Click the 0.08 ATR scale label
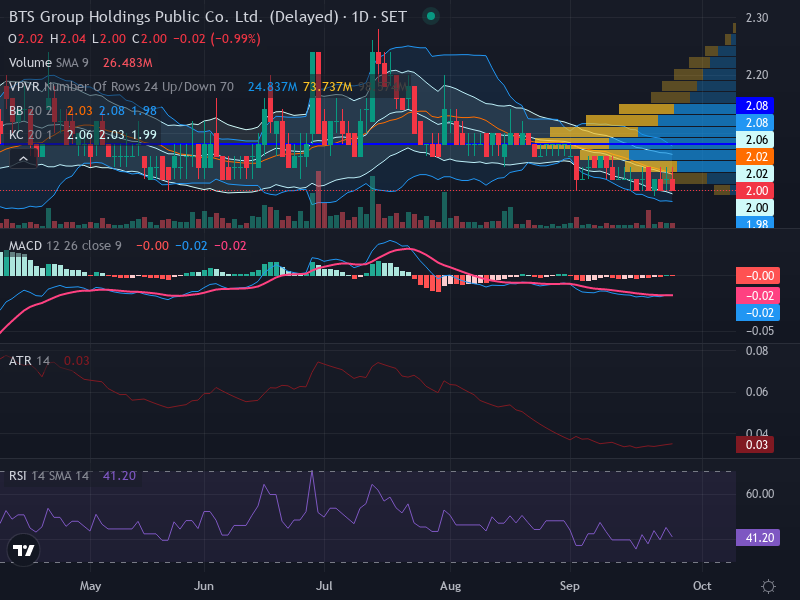This screenshot has width=800, height=600. [757, 351]
